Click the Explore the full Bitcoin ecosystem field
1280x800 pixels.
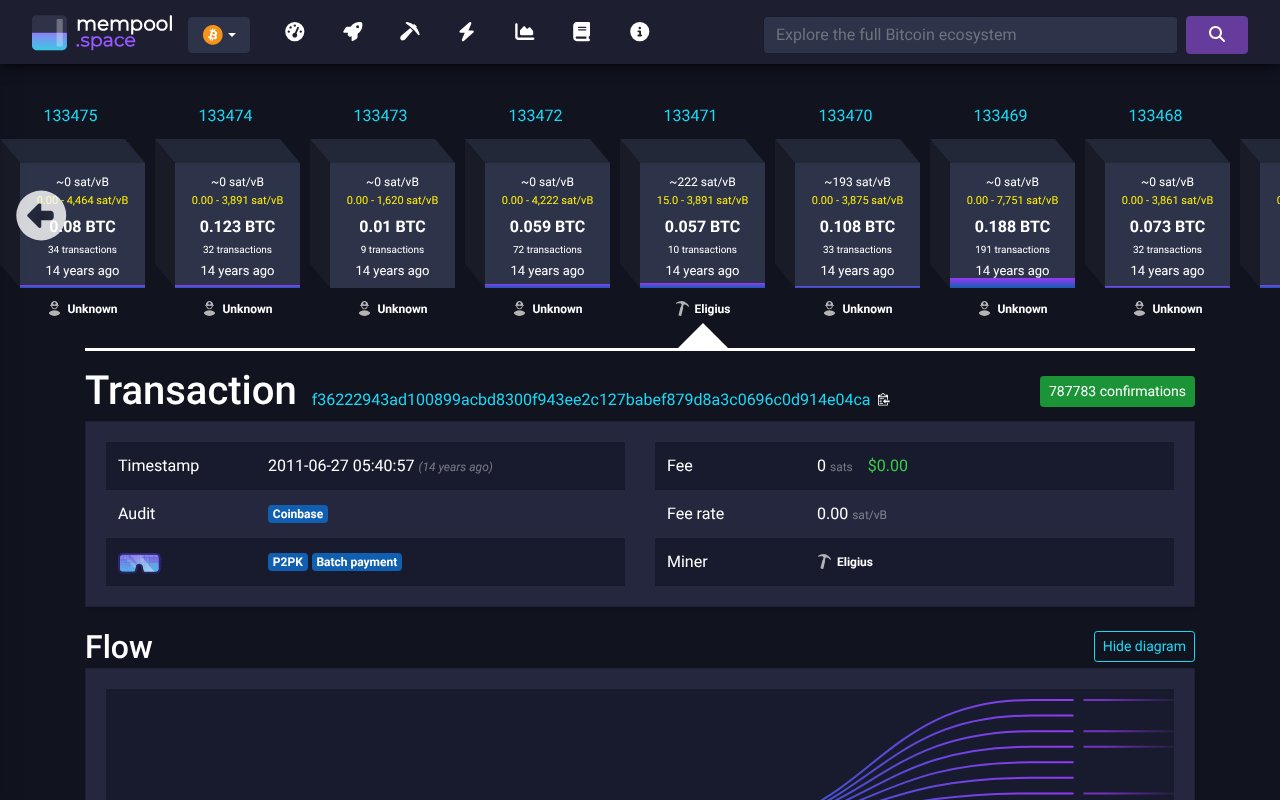click(x=970, y=34)
